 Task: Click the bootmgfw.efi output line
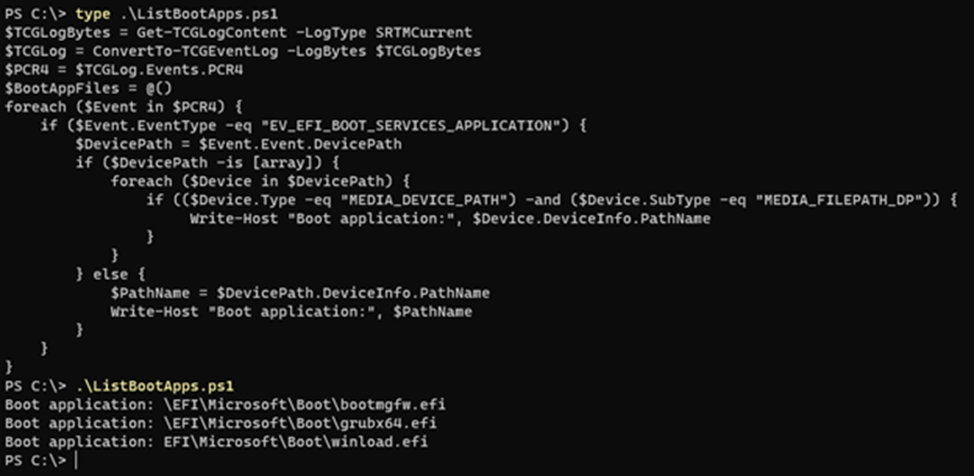(225, 405)
